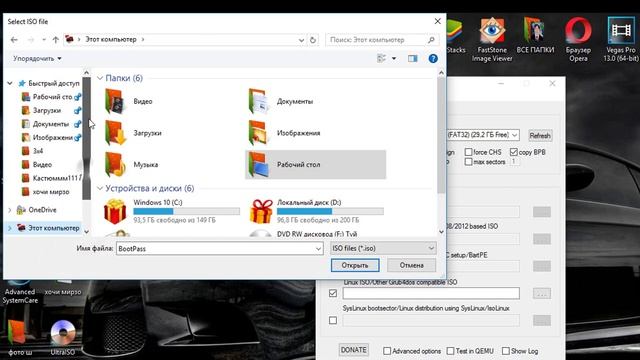Screen dimensions: 640x360
Task: Enable SysLinux bootsector checkbox
Action: [333, 320]
